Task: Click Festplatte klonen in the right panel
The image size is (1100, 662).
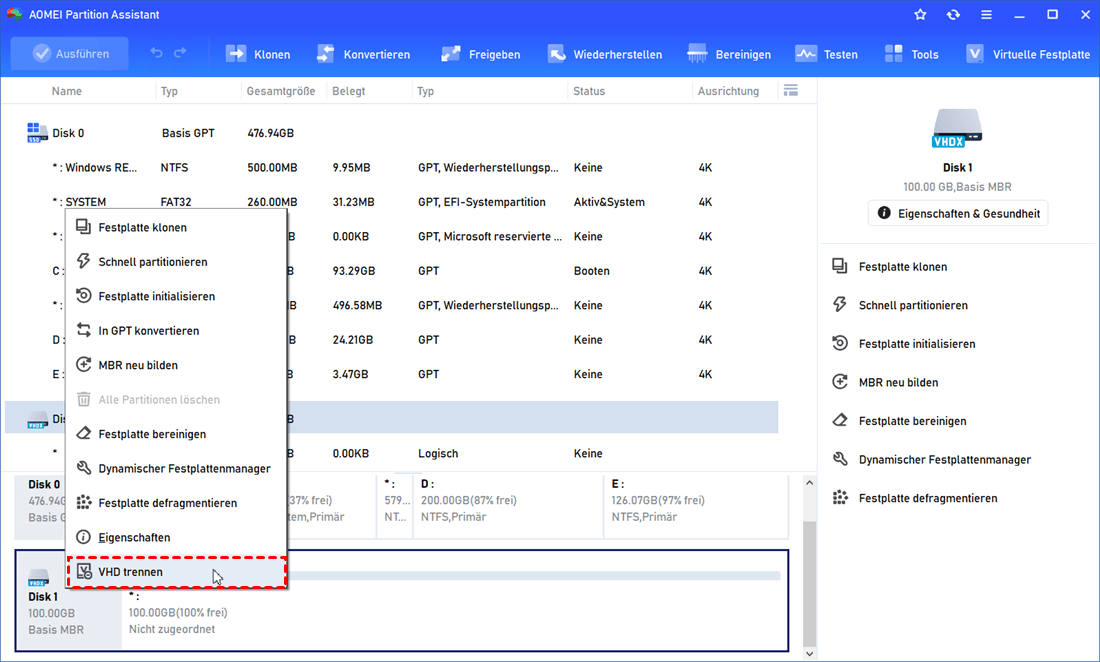Action: pos(903,266)
